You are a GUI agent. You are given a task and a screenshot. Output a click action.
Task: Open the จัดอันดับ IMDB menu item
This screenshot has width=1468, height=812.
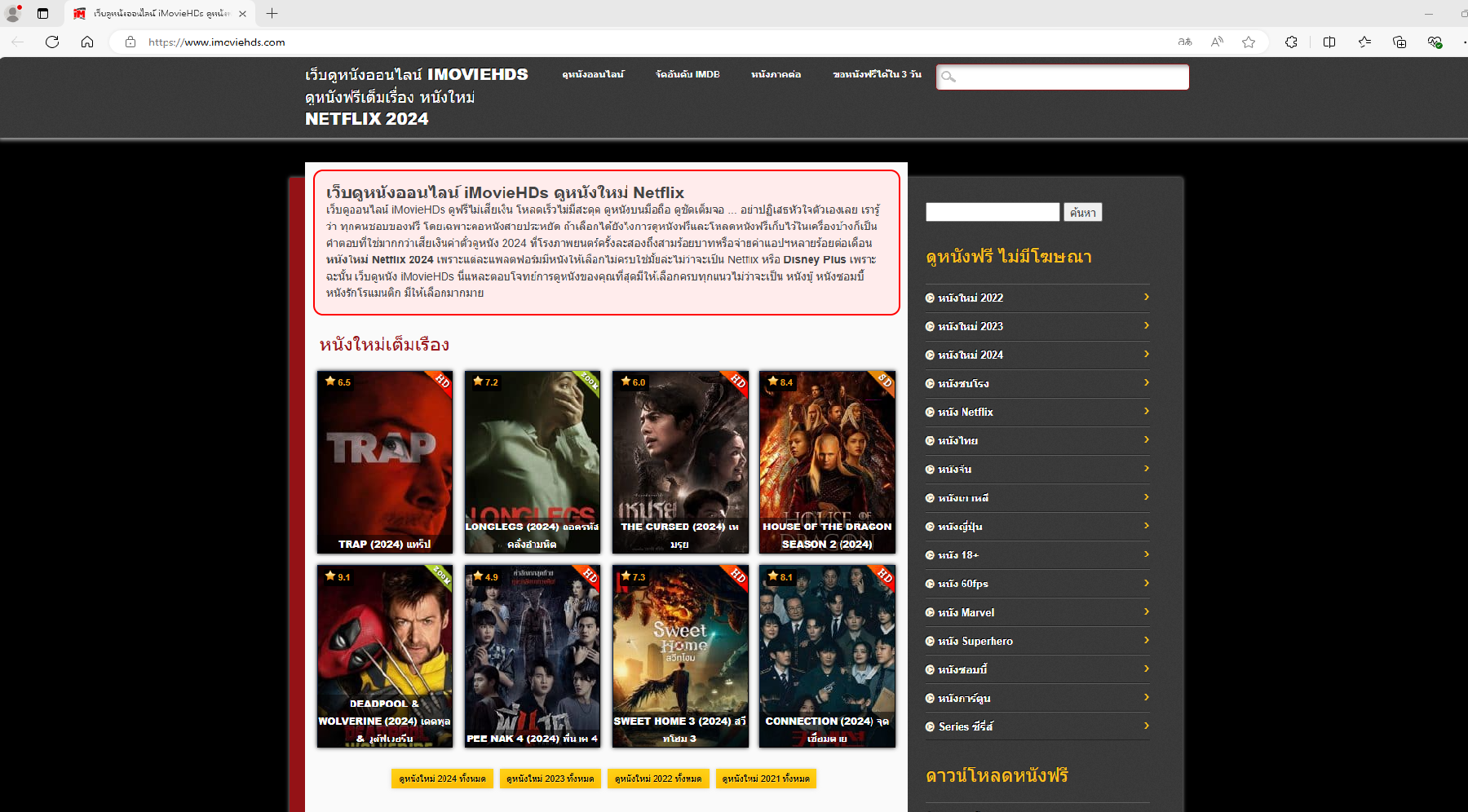(x=688, y=74)
